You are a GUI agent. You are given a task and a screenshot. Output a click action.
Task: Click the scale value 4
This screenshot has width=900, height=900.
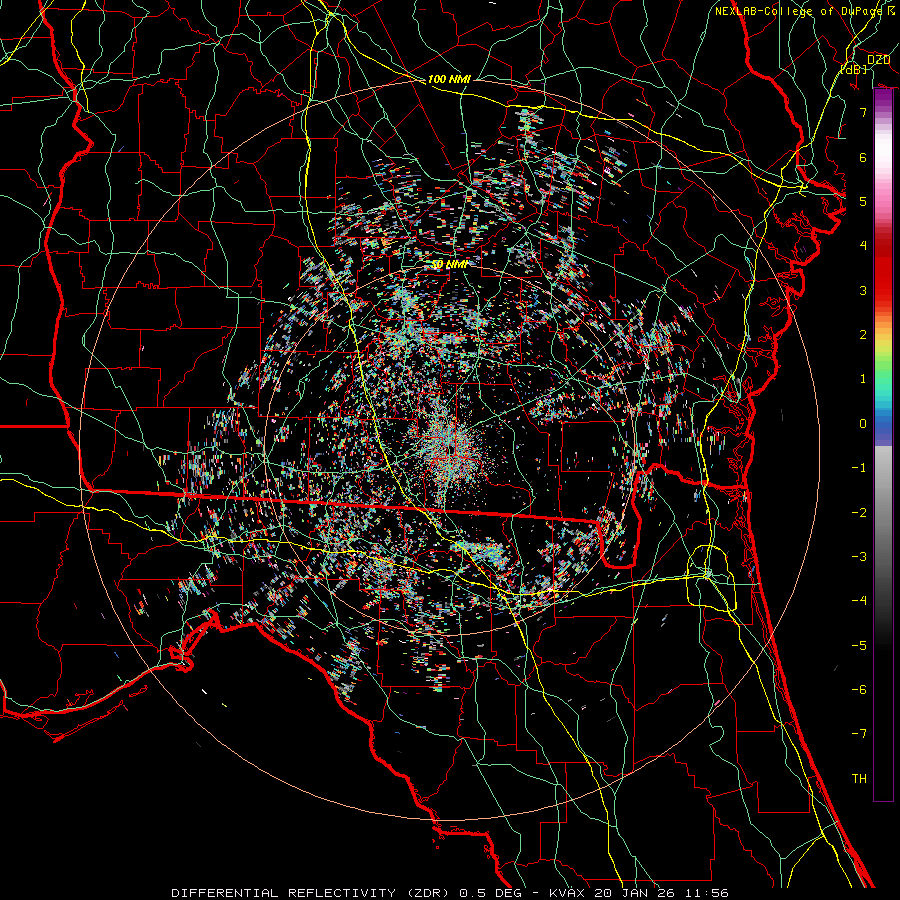click(x=863, y=246)
